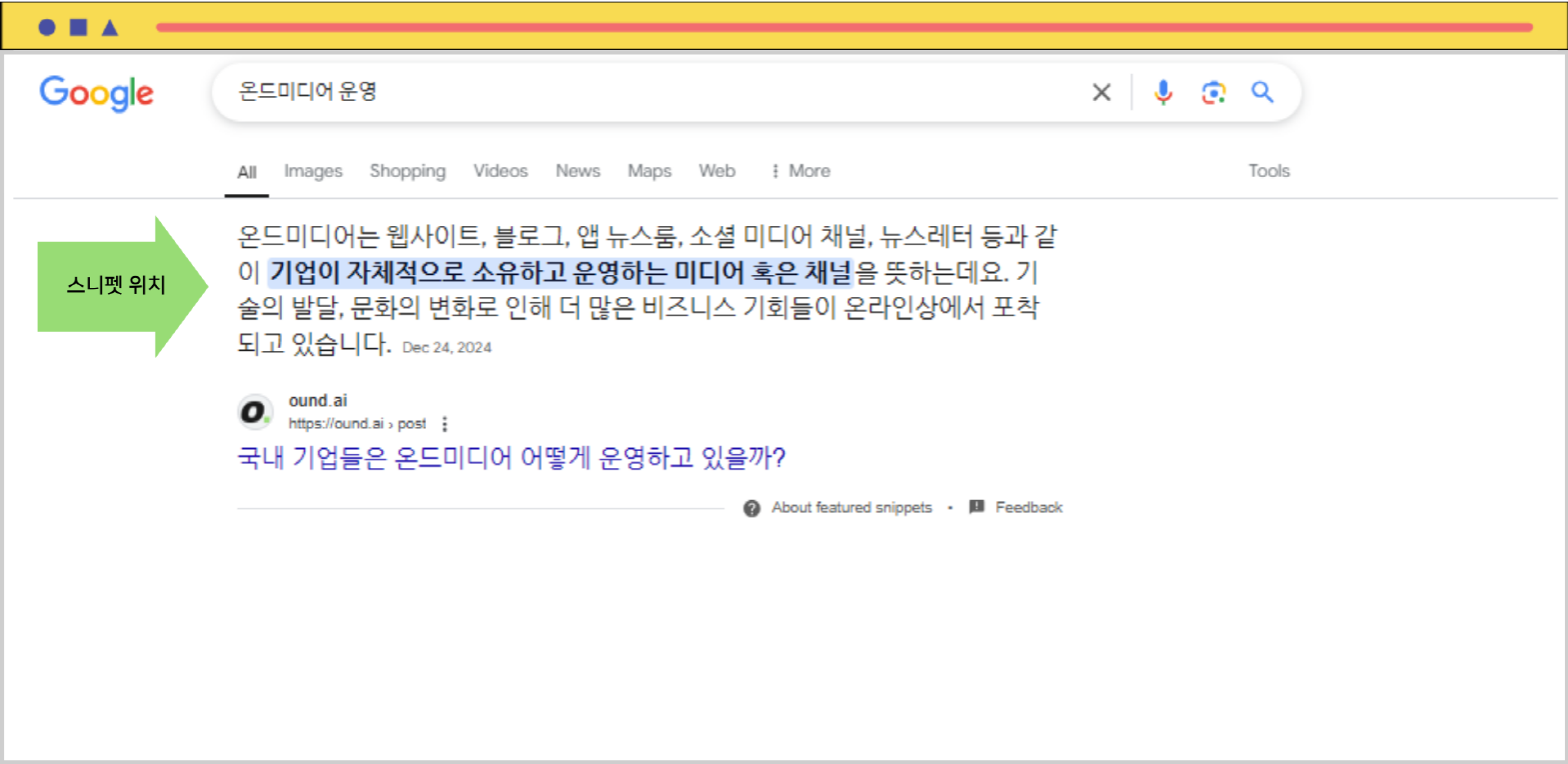Click the Google logo

(97, 93)
